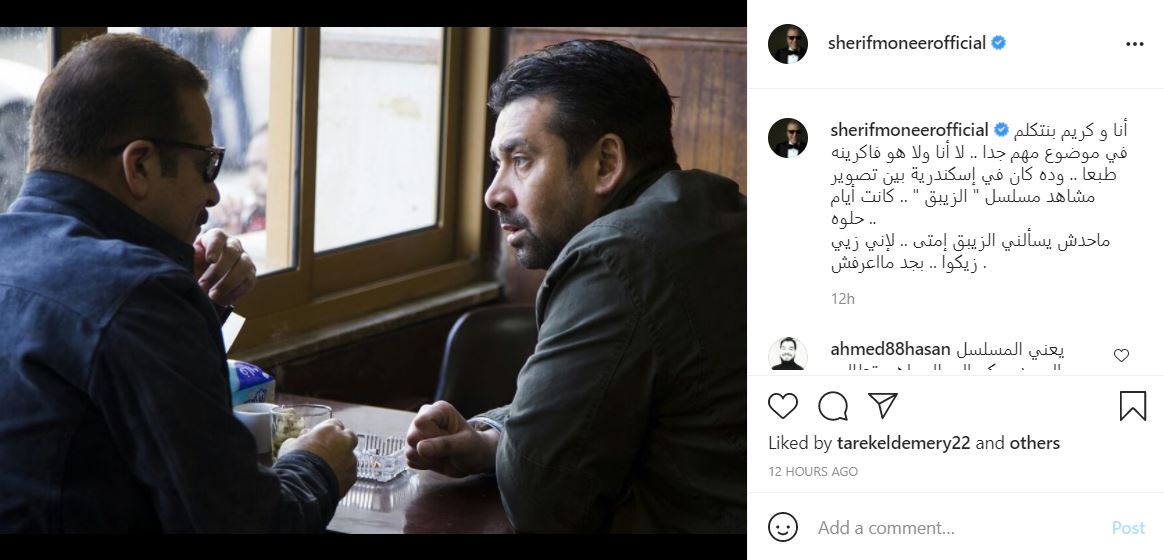Open sherifmoneerofficial username in the header
This screenshot has width=1164, height=560.
(x=907, y=43)
